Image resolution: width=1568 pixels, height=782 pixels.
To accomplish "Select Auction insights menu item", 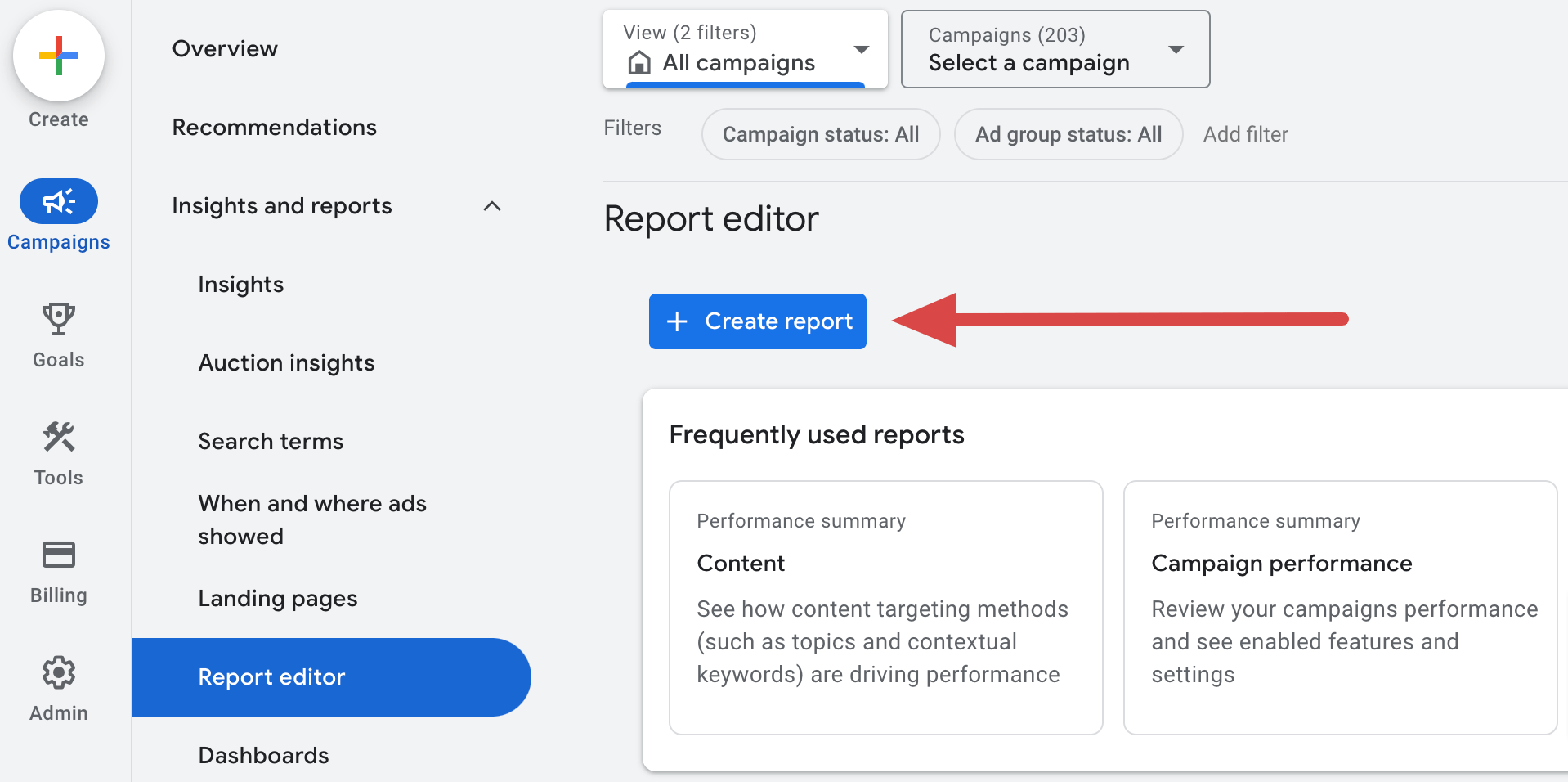I will 286,363.
